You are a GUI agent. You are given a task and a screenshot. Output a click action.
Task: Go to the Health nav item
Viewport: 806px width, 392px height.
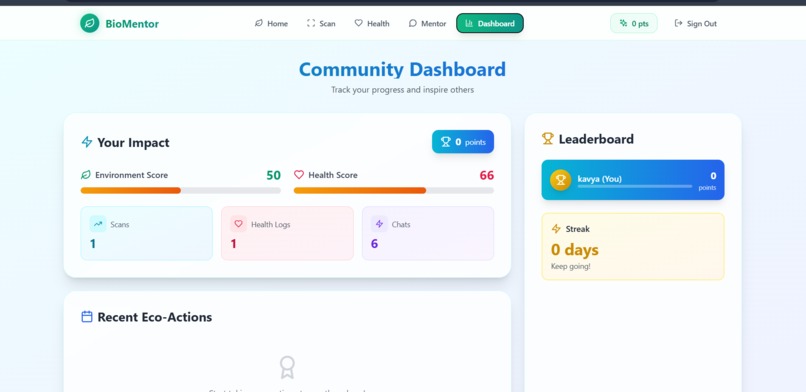coord(372,23)
